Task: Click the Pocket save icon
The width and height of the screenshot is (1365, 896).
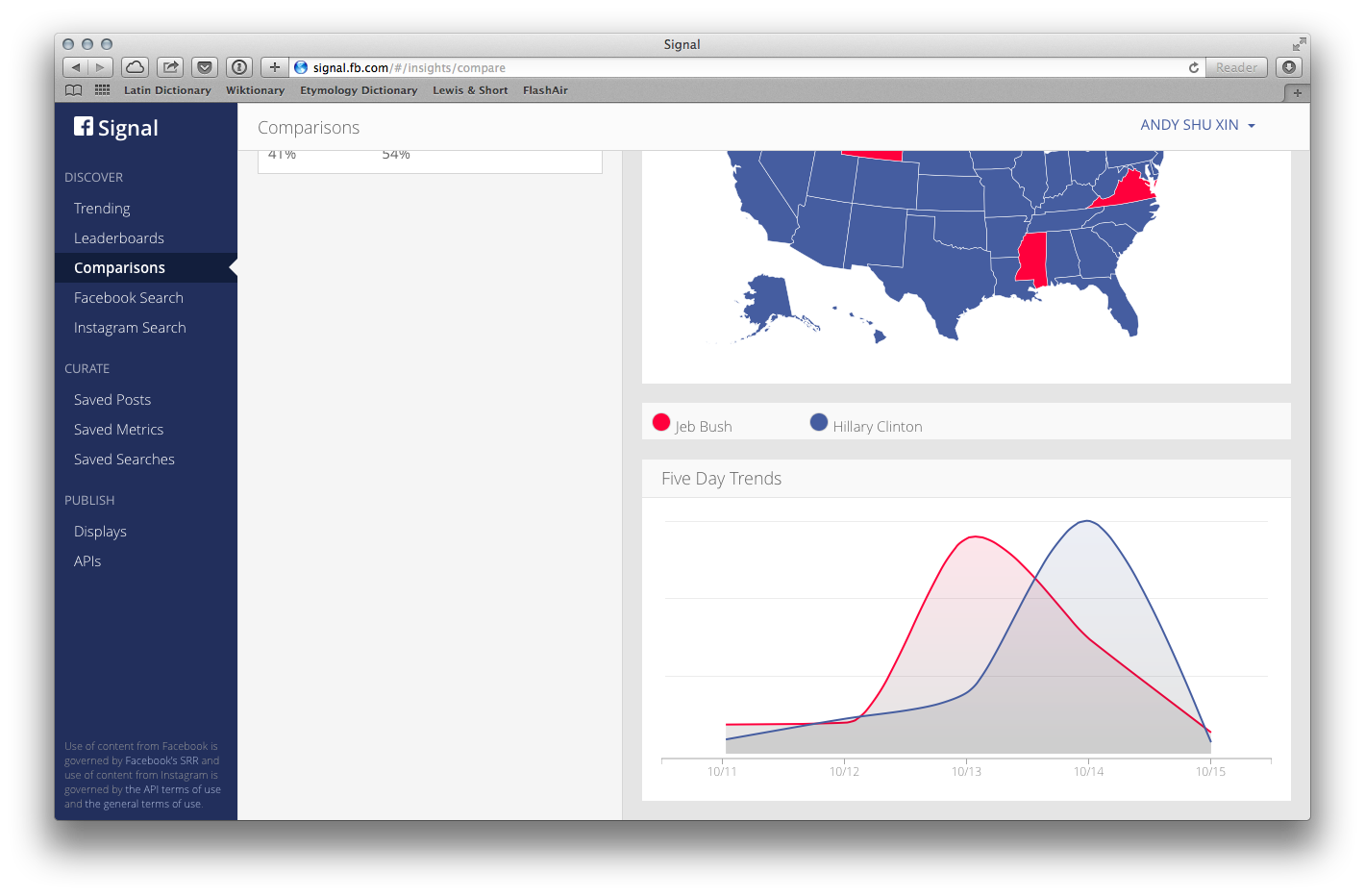Action: [205, 67]
